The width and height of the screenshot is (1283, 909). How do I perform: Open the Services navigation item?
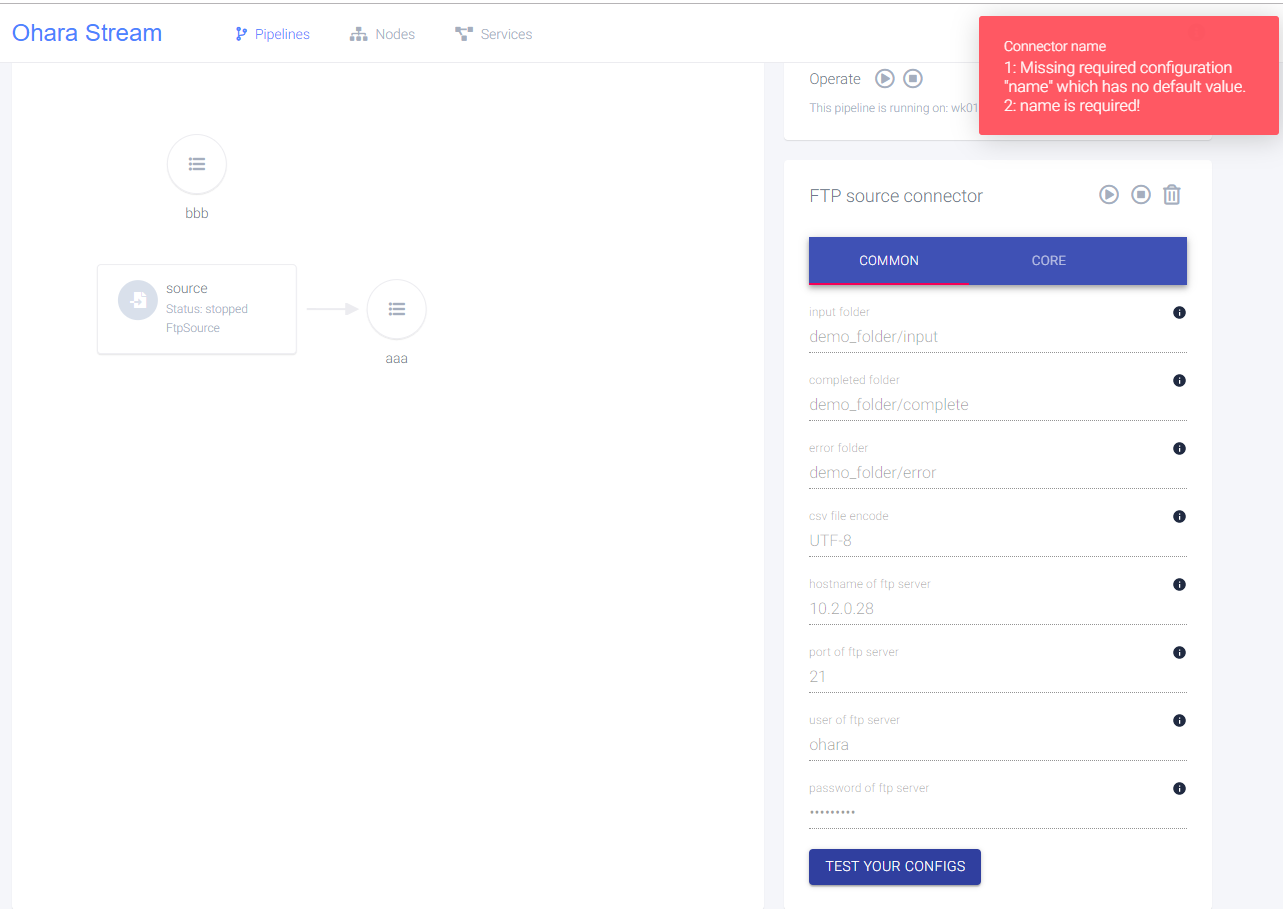click(x=493, y=34)
